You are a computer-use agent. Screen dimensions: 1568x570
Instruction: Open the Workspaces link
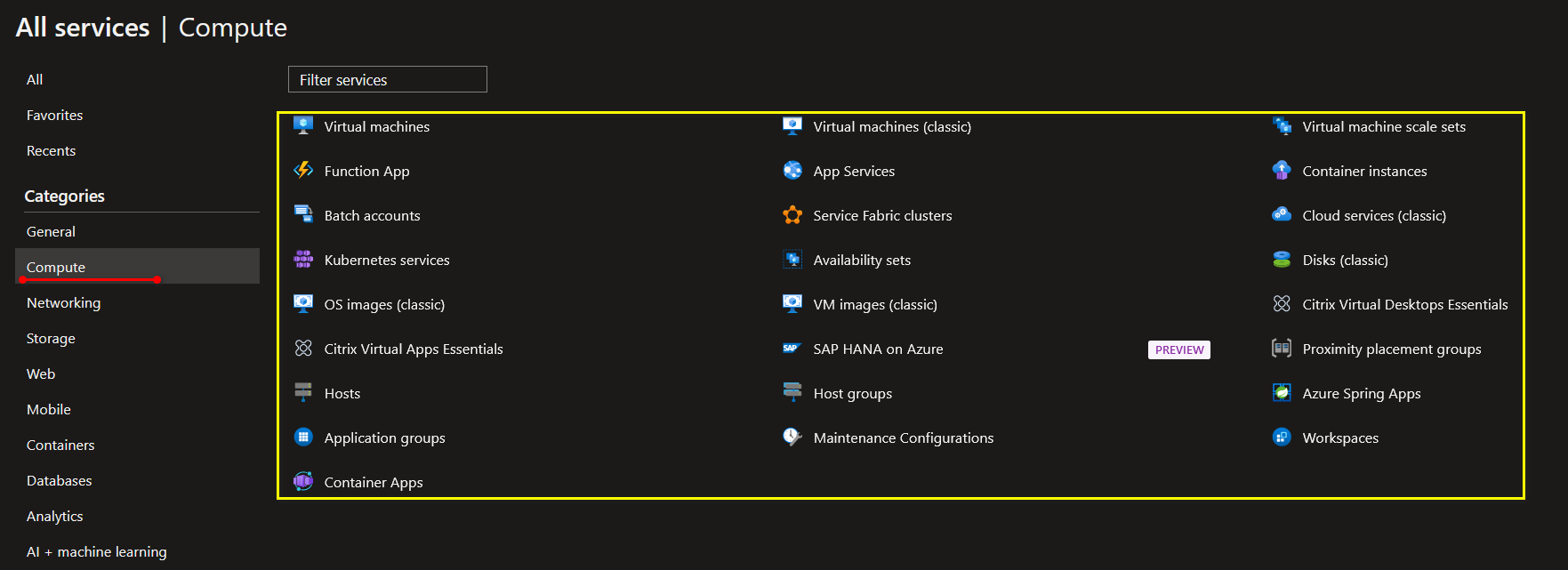click(1340, 438)
